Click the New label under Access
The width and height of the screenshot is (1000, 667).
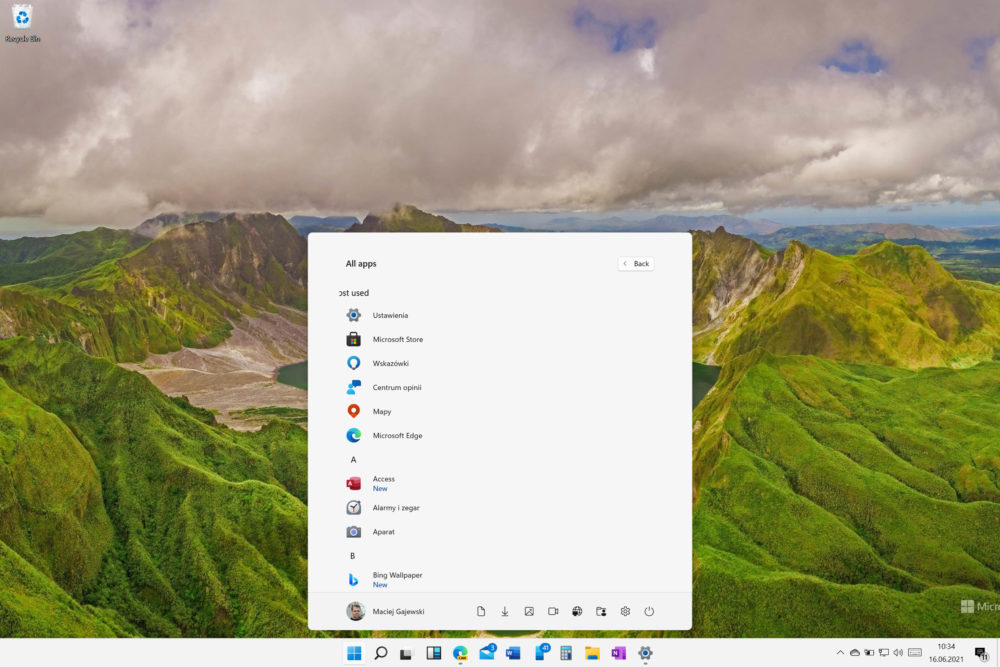[380, 488]
